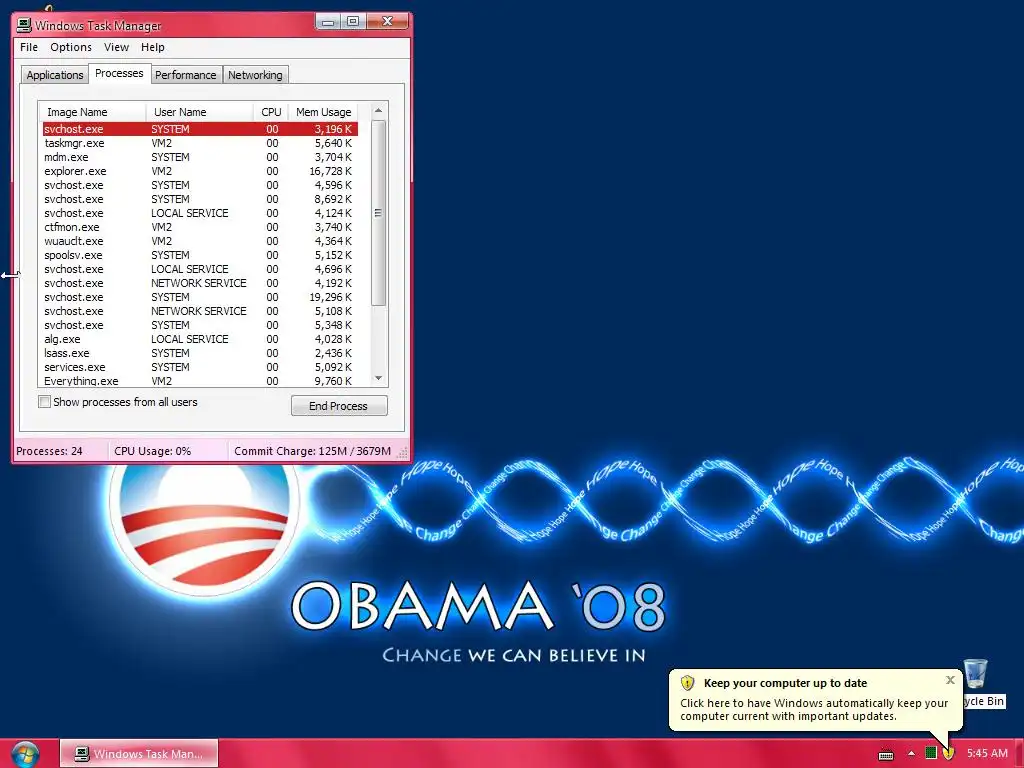
Task: Open the Start menu orb
Action: tap(25, 754)
